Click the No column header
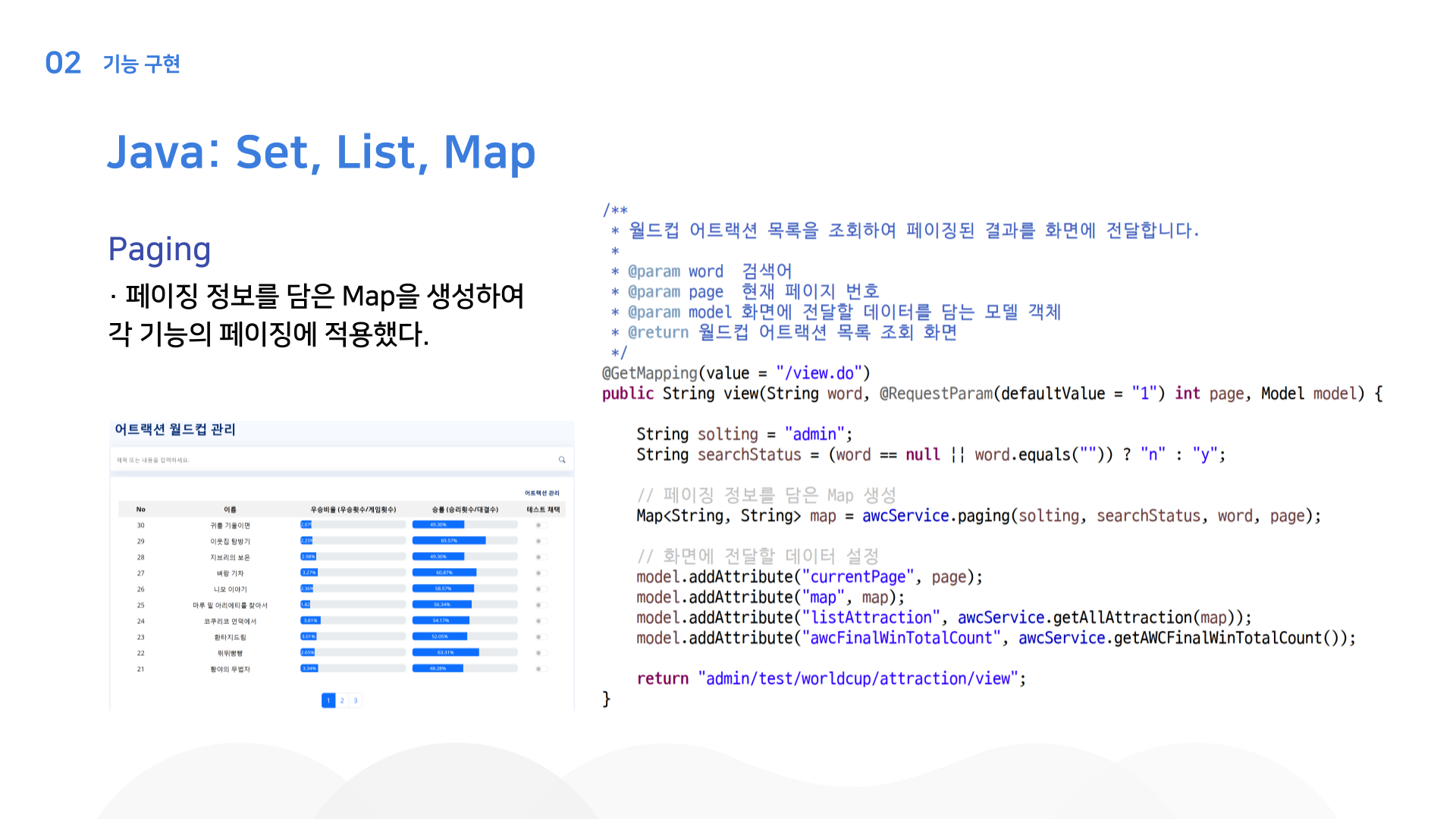Image resolution: width=1456 pixels, height=819 pixels. tap(140, 510)
